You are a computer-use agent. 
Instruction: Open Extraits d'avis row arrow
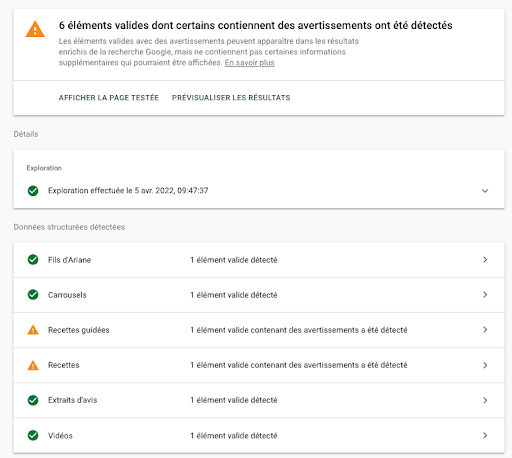point(485,400)
